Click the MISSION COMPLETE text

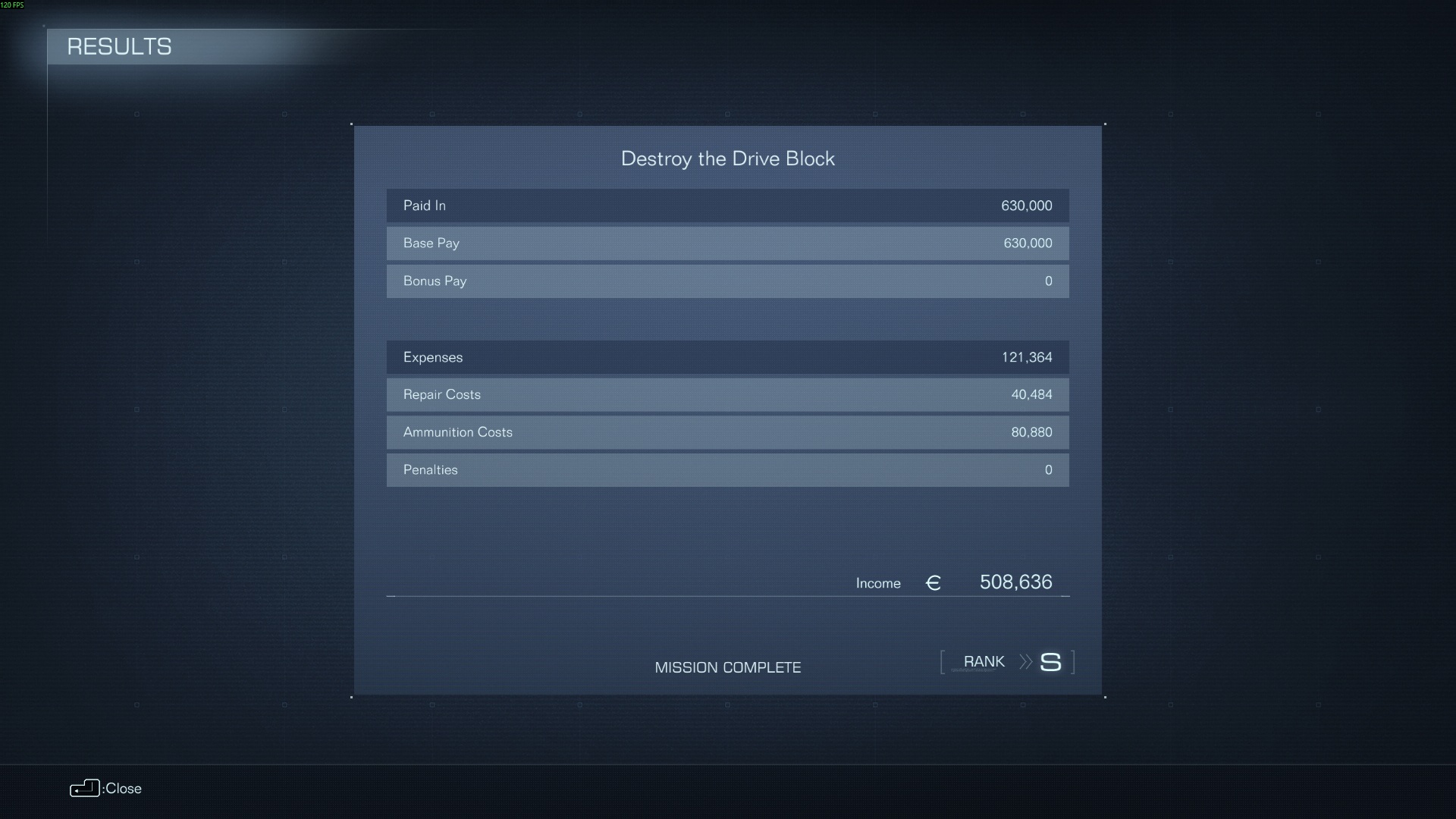coord(727,667)
